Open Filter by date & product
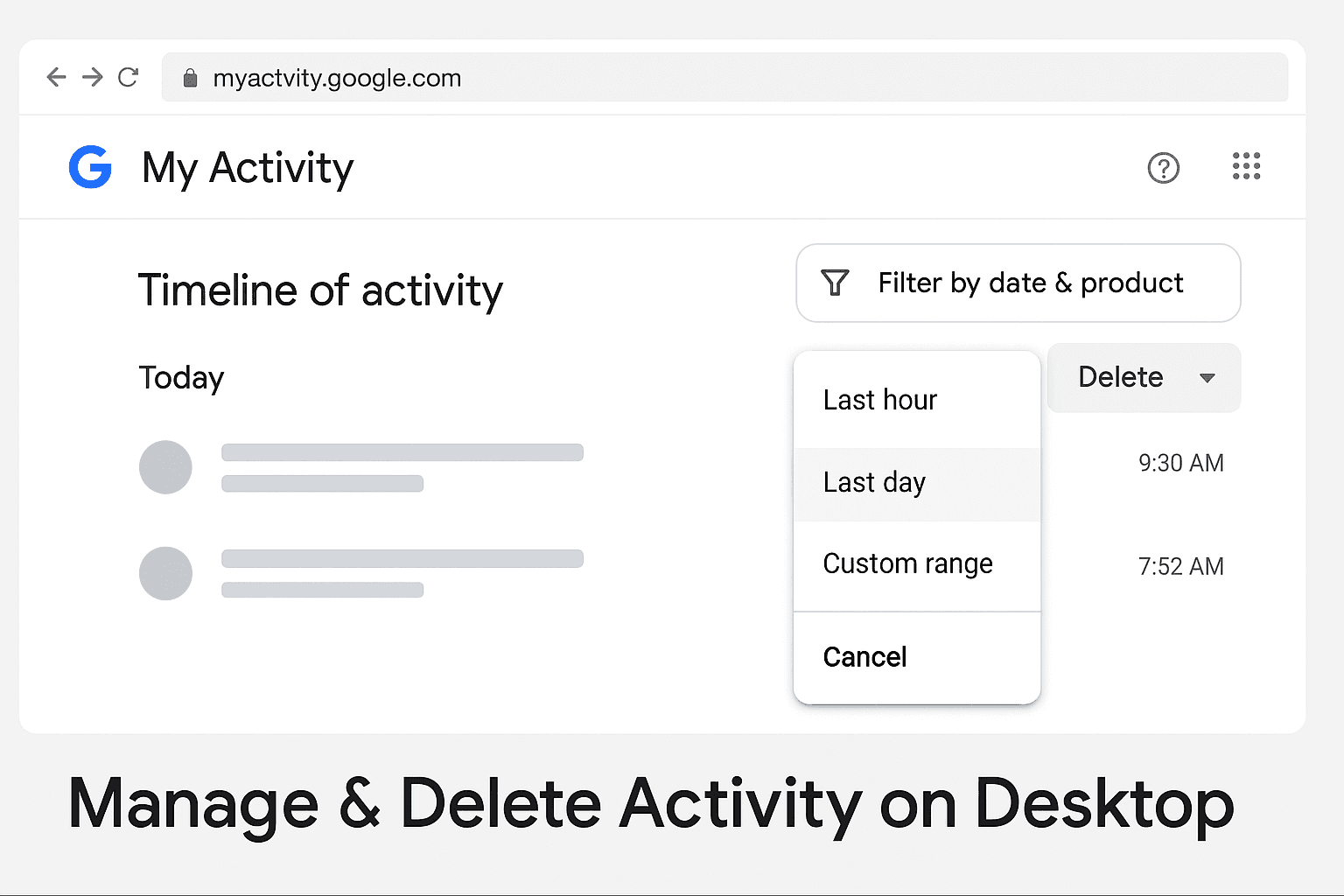The image size is (1344, 896). 1030,283
